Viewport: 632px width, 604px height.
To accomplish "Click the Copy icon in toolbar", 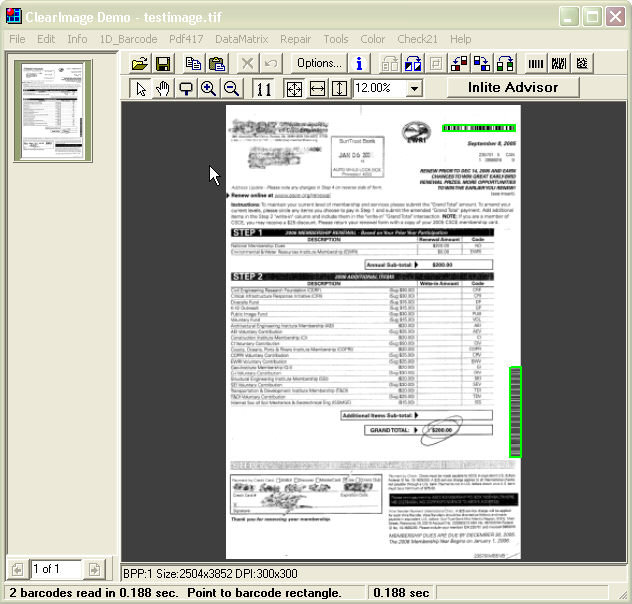I will tap(194, 63).
